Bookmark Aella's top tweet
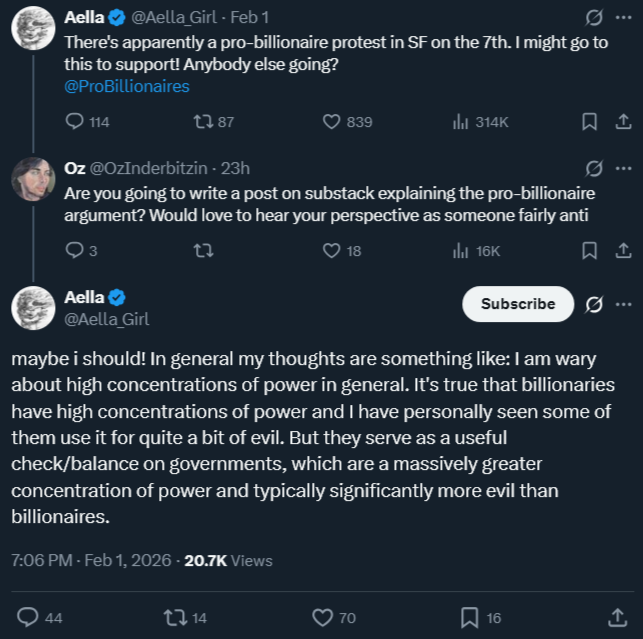Screen dimensions: 643x639 click(x=589, y=122)
